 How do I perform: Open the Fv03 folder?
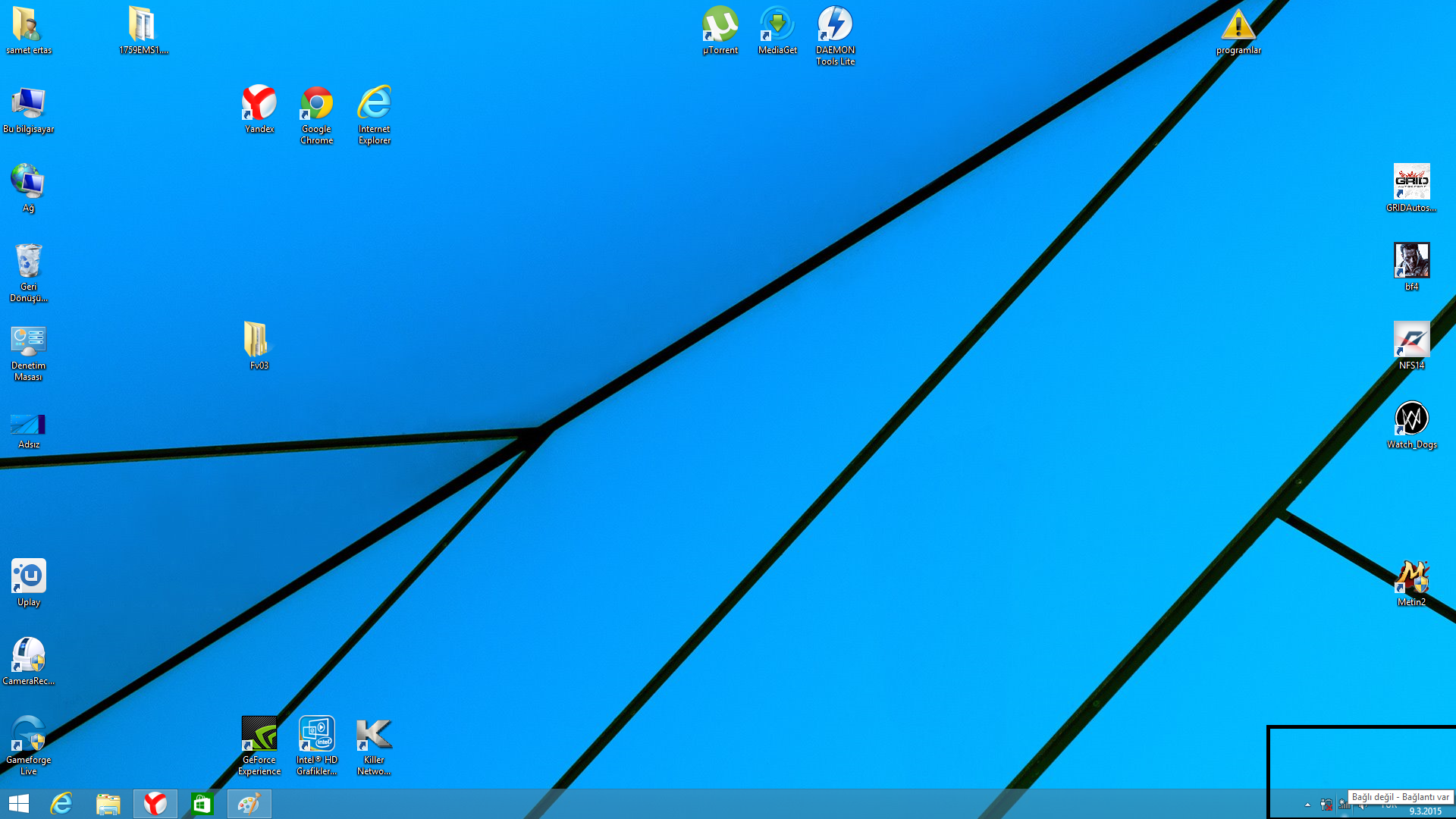click(259, 346)
